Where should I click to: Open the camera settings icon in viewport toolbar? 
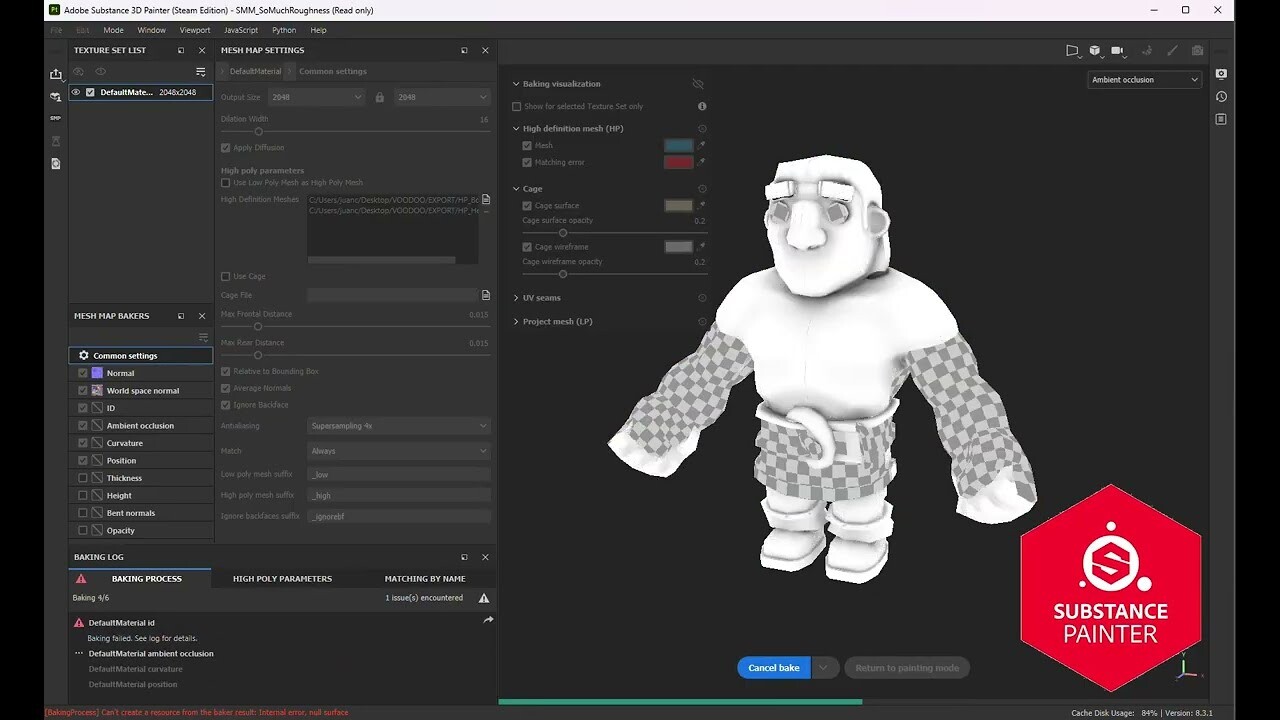coord(1118,51)
